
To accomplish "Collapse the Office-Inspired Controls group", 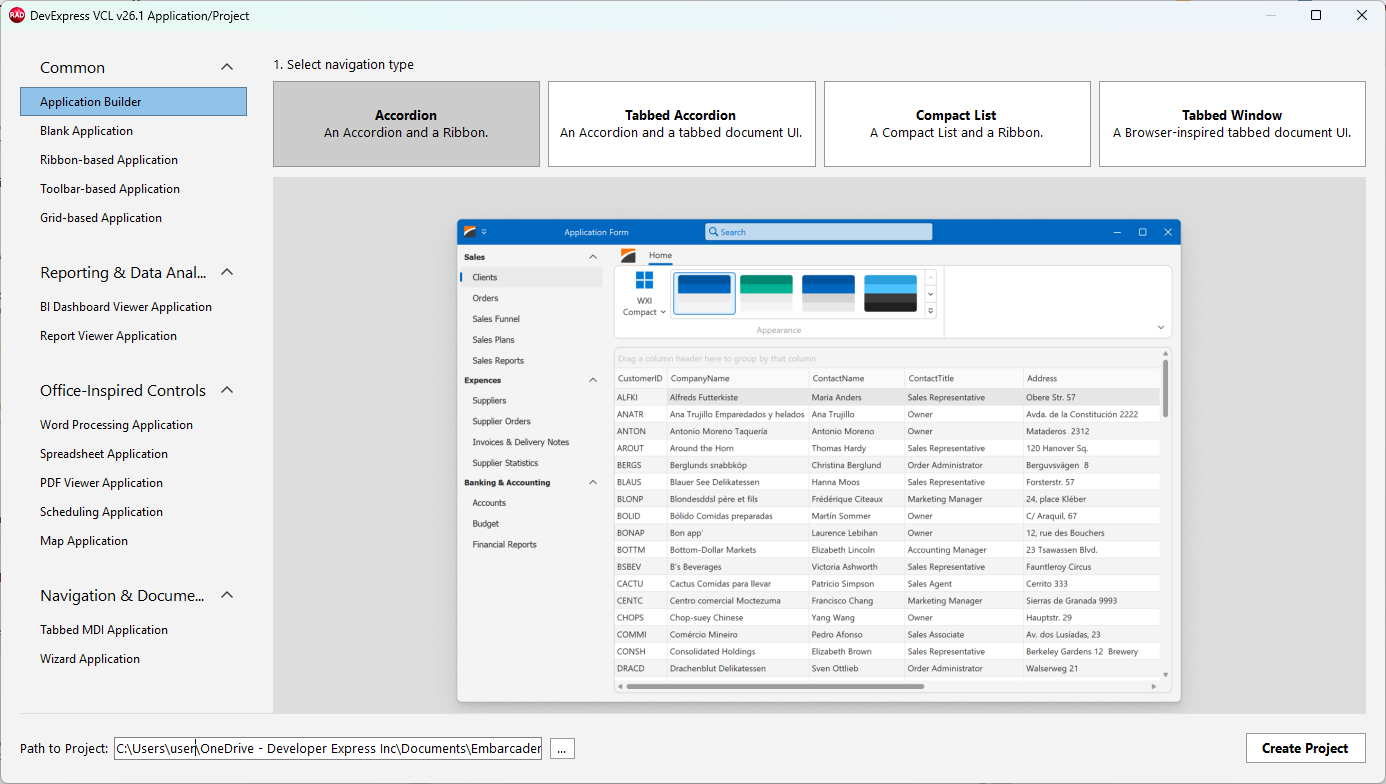I will tap(227, 390).
